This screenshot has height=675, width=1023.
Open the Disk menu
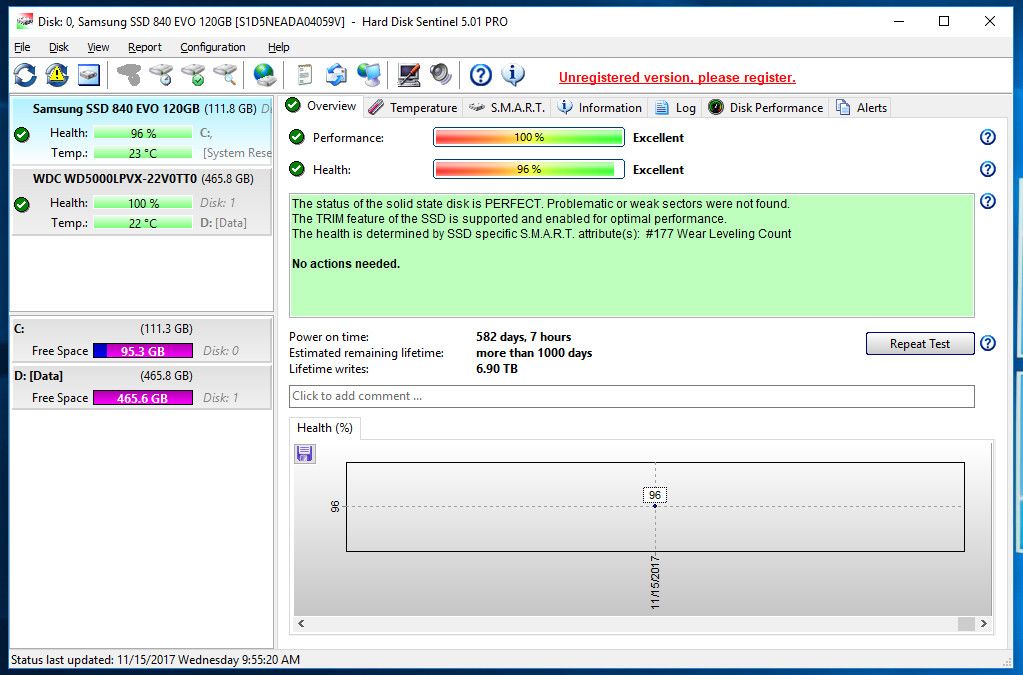coord(59,47)
